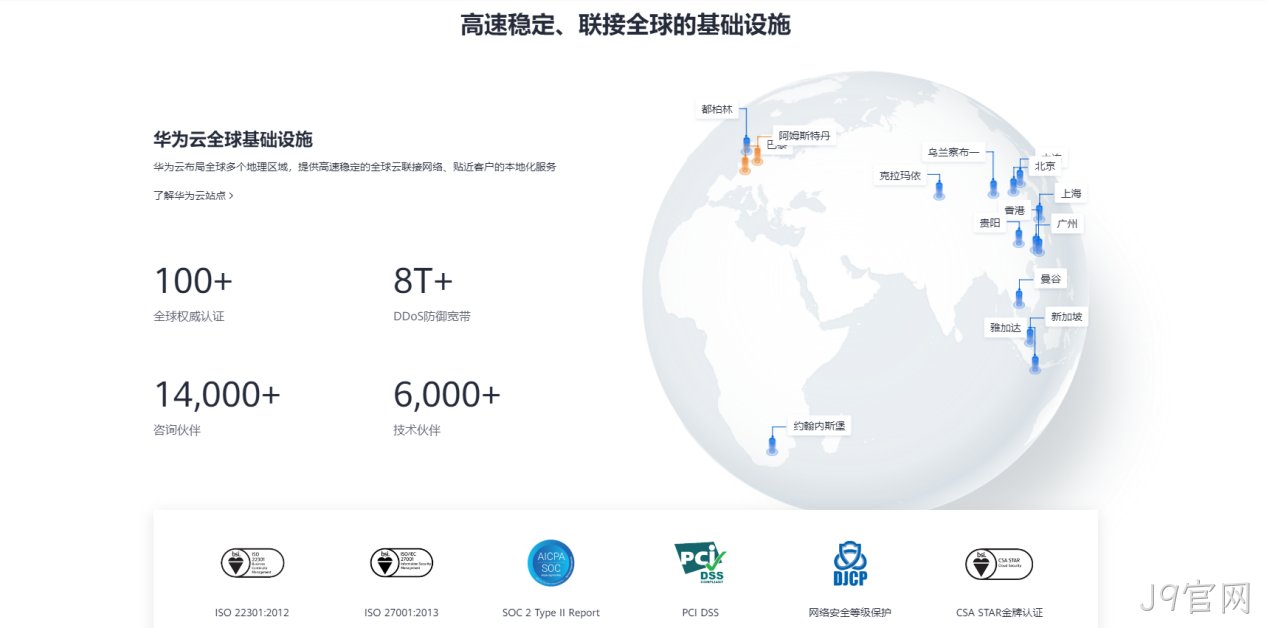Click the ISO 22301 BSI certification logo
The width and height of the screenshot is (1267, 628).
tap(252, 563)
